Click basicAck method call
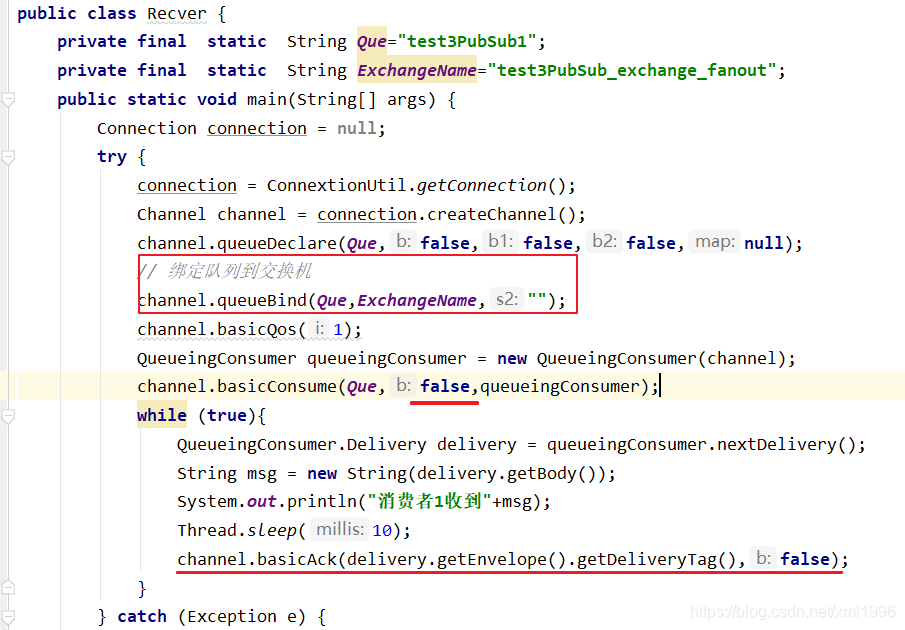This screenshot has height=630, width=905. [297, 560]
